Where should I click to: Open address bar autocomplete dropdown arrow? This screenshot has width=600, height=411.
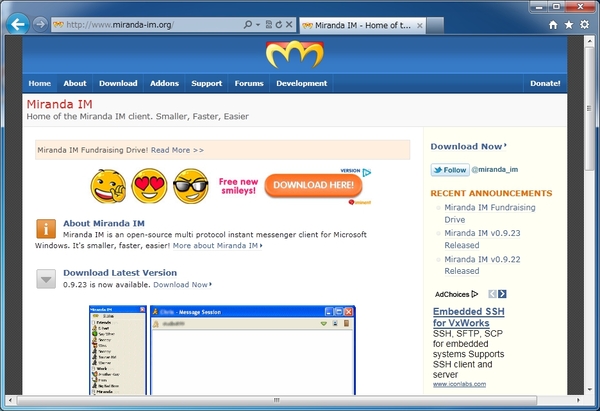258,25
